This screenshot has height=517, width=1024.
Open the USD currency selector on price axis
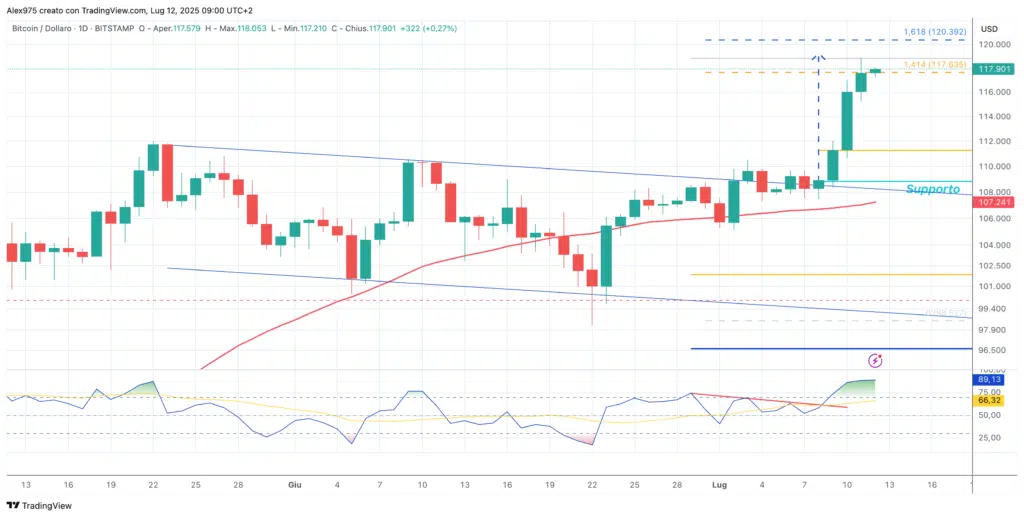pos(990,28)
